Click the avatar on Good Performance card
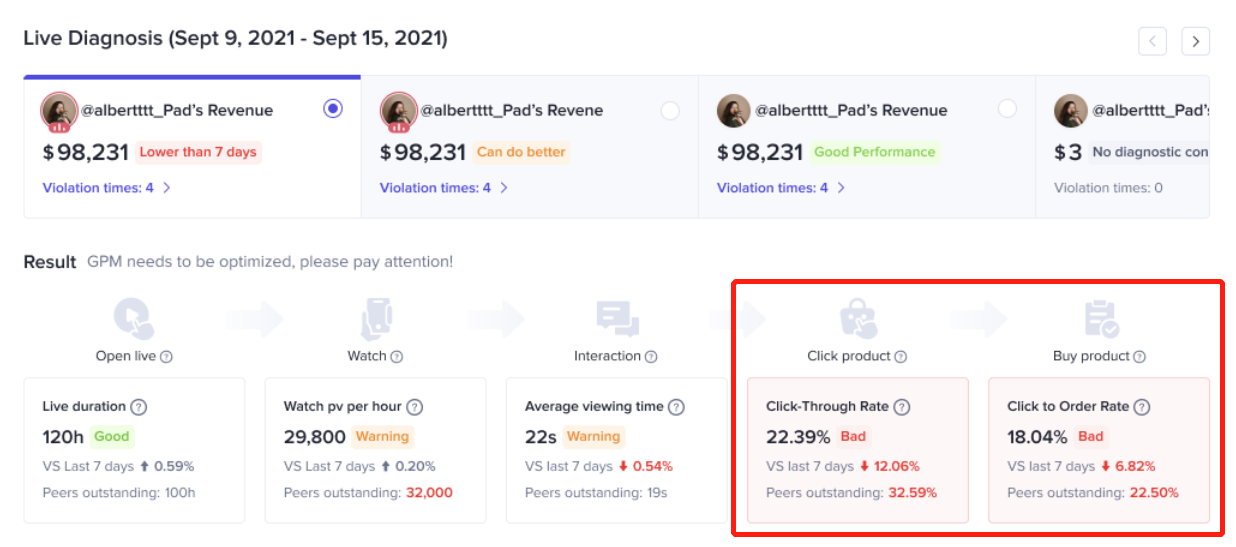1236x547 pixels. pos(734,111)
